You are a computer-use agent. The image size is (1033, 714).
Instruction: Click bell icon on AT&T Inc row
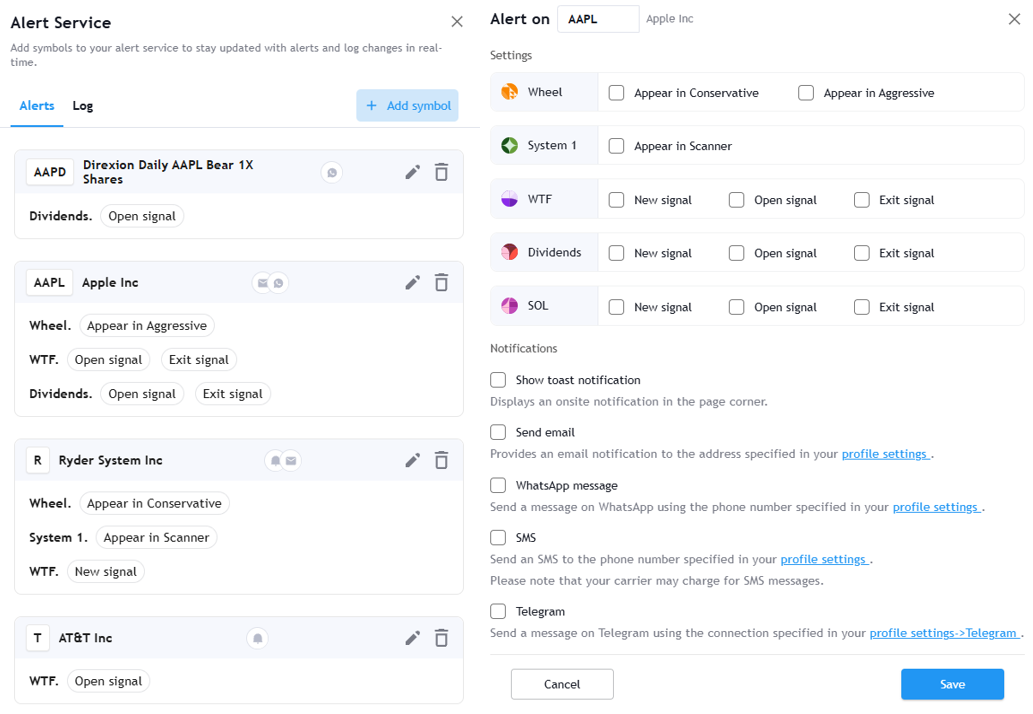258,638
